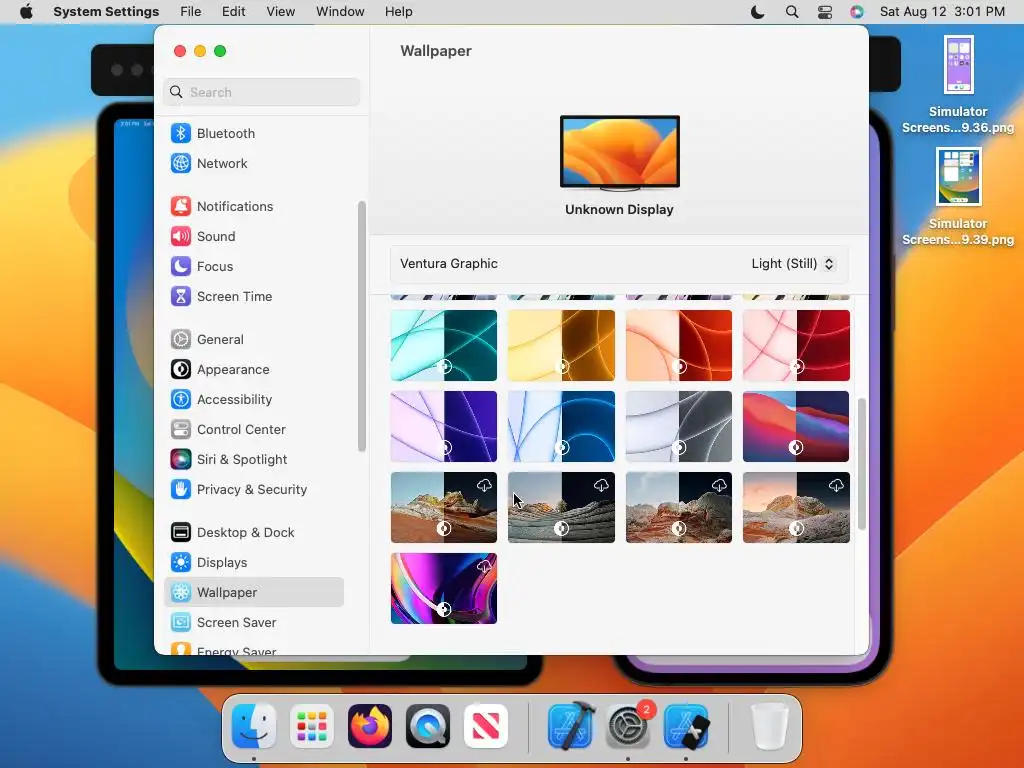The width and height of the screenshot is (1024, 768).
Task: Select the Screen Saver sidebar icon
Action: pyautogui.click(x=181, y=623)
